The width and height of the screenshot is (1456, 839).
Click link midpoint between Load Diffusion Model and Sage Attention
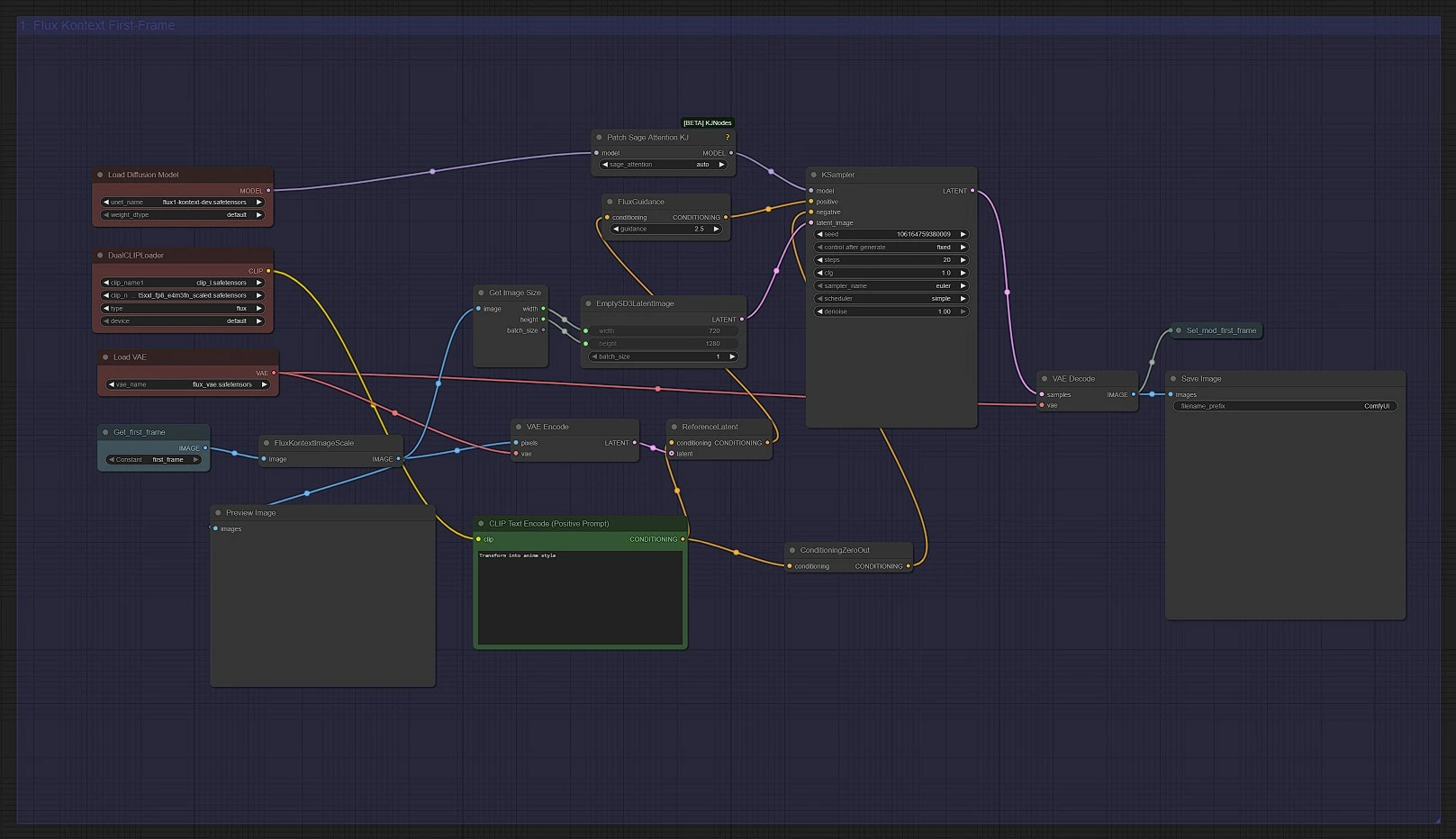click(432, 171)
